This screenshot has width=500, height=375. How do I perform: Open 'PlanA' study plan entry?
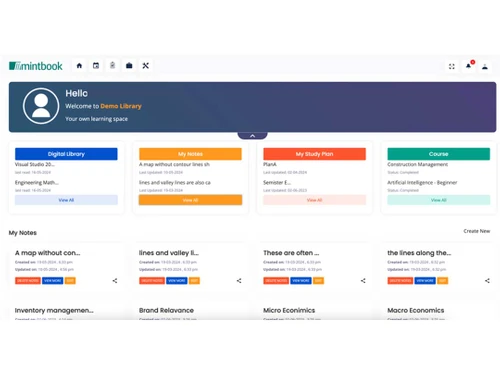(x=270, y=164)
